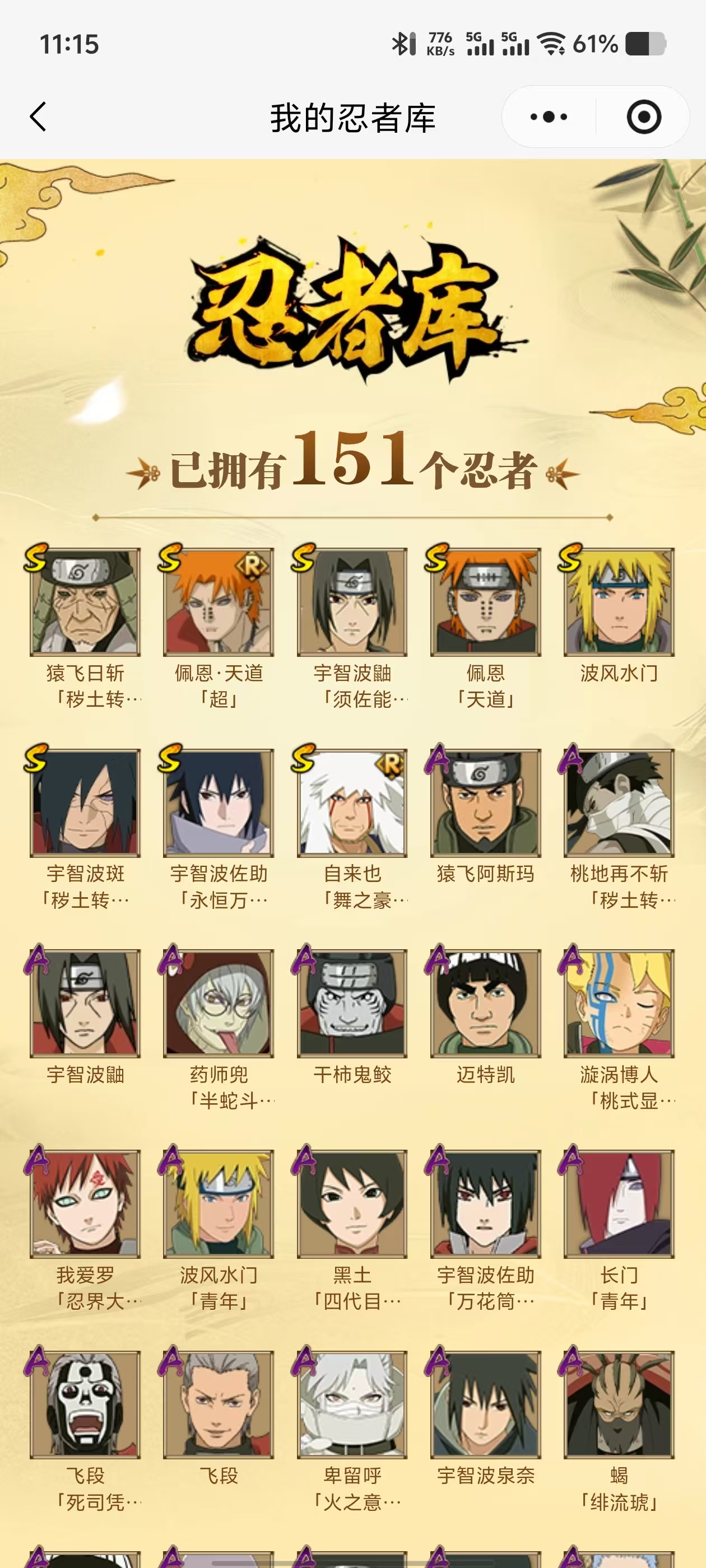Tap the 黑土 ninja portrait
Viewport: 706px width, 1568px height.
(352, 1204)
